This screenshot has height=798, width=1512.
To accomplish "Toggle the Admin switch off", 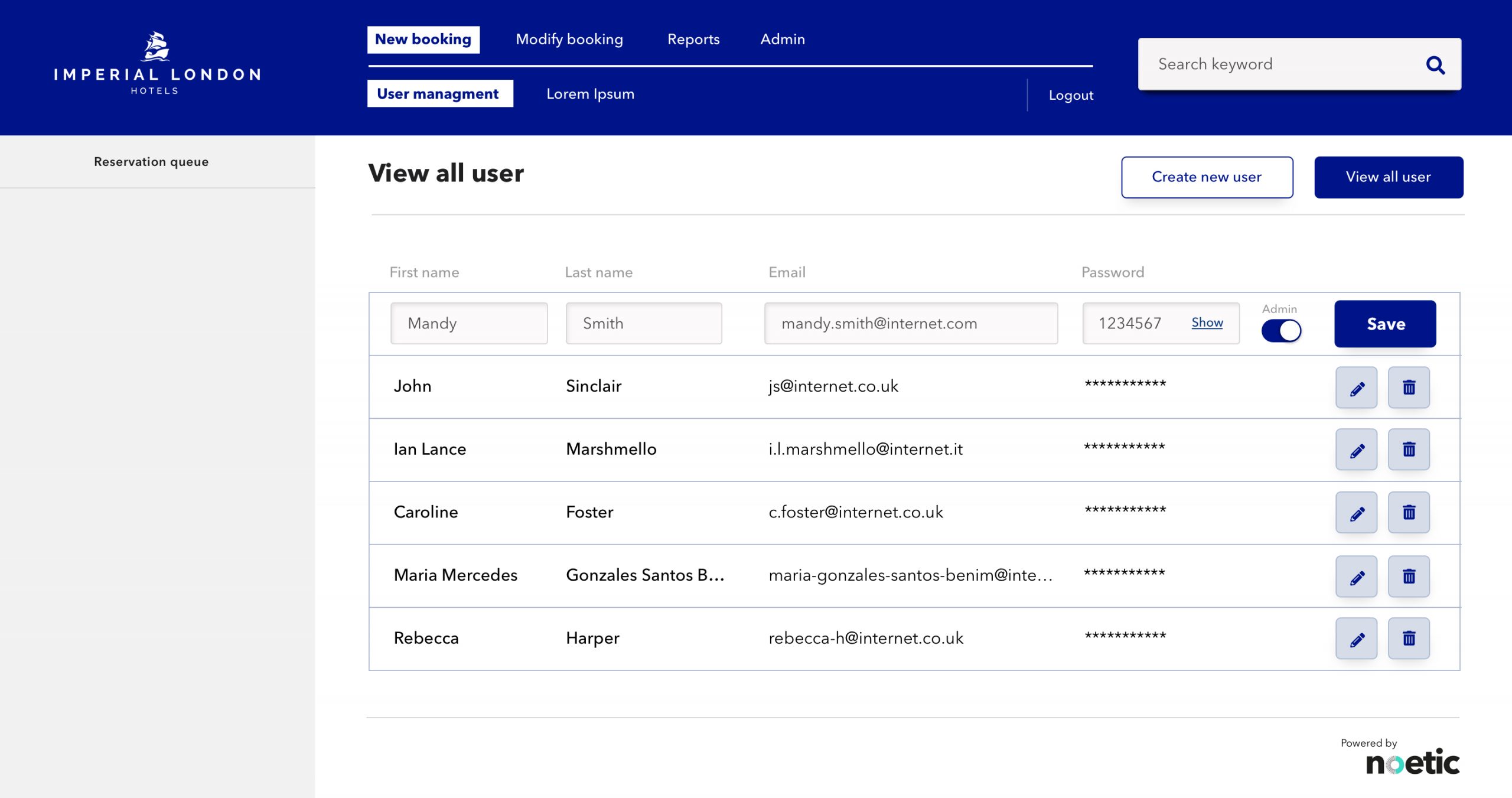I will click(1280, 331).
